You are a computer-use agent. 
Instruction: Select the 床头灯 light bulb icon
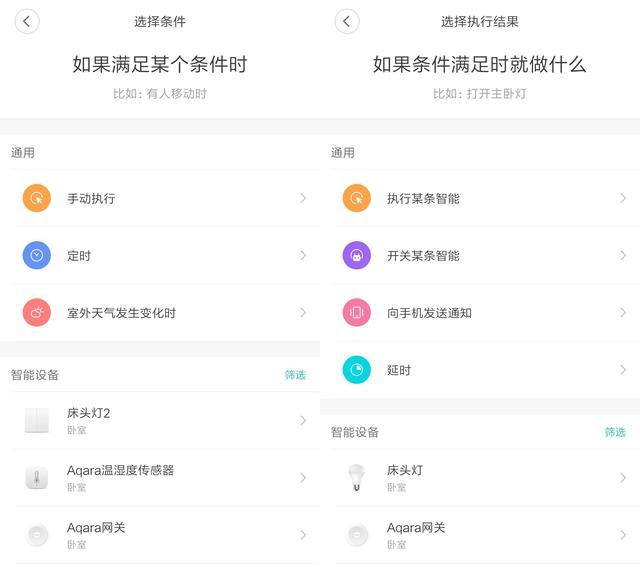point(357,477)
